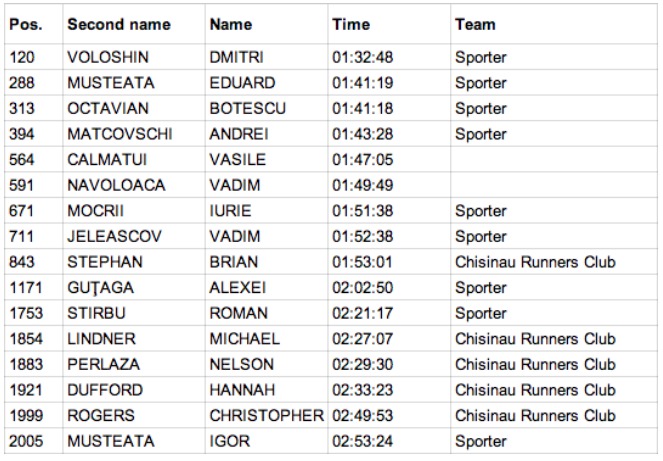663x461 pixels.
Task: Select the position 1753 cell
Action: click(x=33, y=313)
